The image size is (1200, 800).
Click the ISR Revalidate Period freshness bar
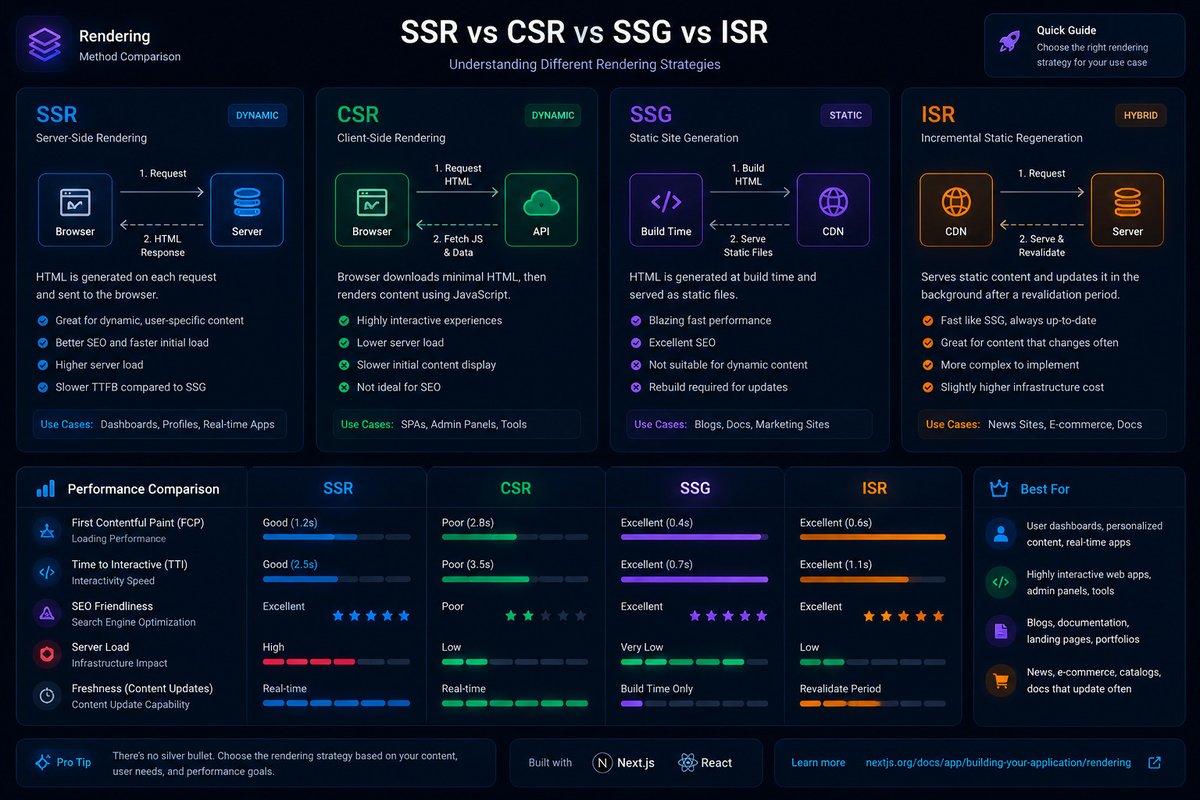873,703
